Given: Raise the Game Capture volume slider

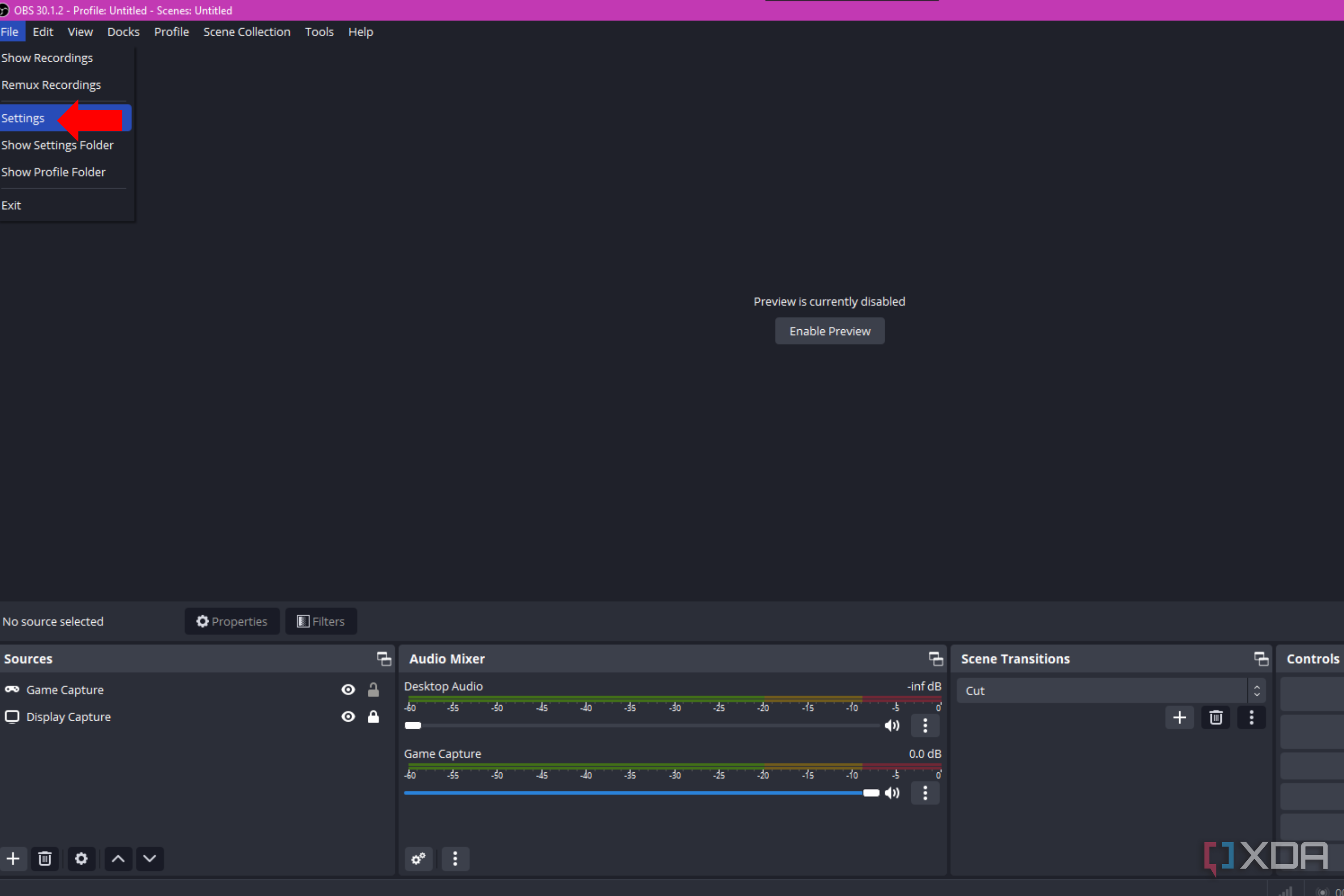Looking at the screenshot, I should pyautogui.click(x=871, y=793).
